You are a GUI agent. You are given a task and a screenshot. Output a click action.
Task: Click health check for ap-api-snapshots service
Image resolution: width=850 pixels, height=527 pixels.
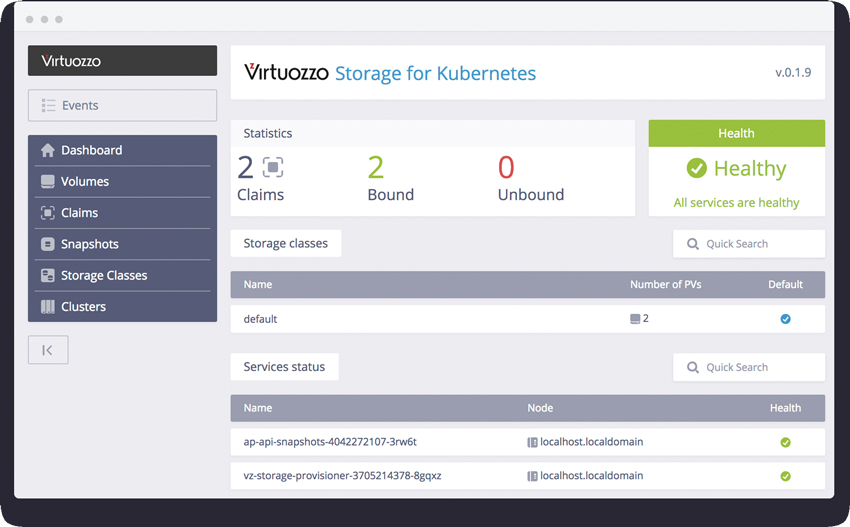(785, 442)
